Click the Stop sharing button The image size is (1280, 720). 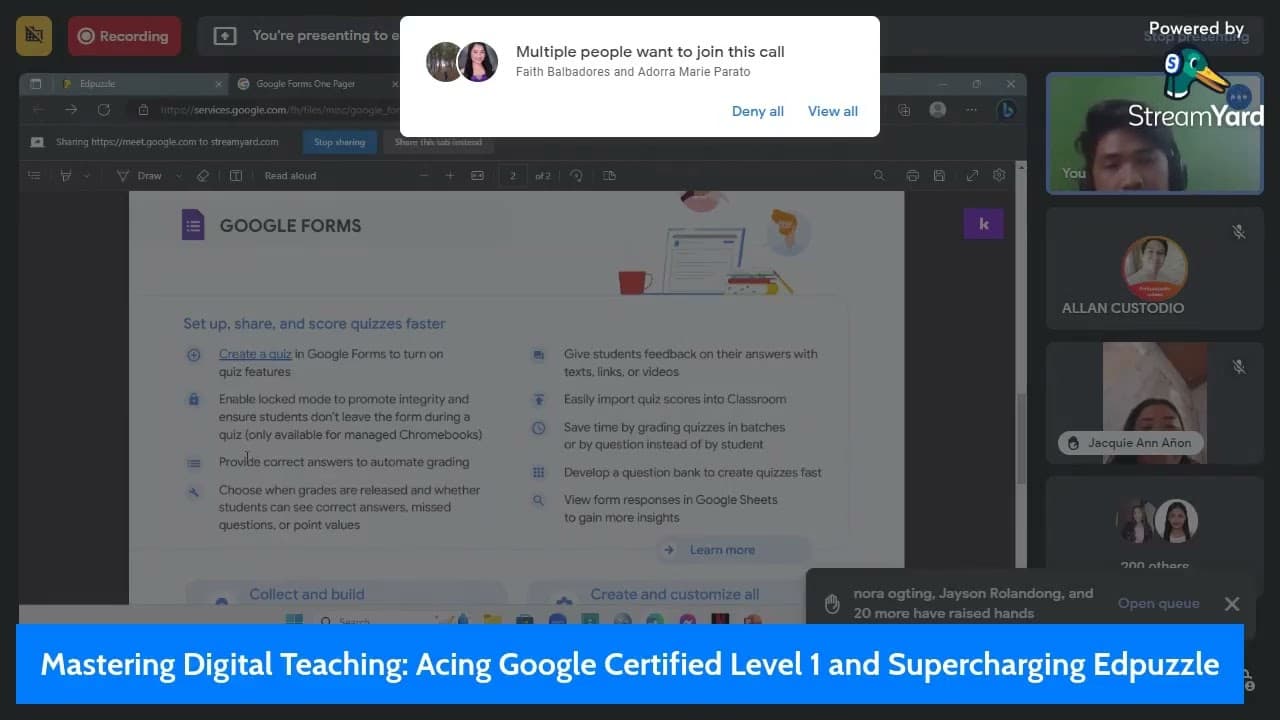click(x=339, y=142)
